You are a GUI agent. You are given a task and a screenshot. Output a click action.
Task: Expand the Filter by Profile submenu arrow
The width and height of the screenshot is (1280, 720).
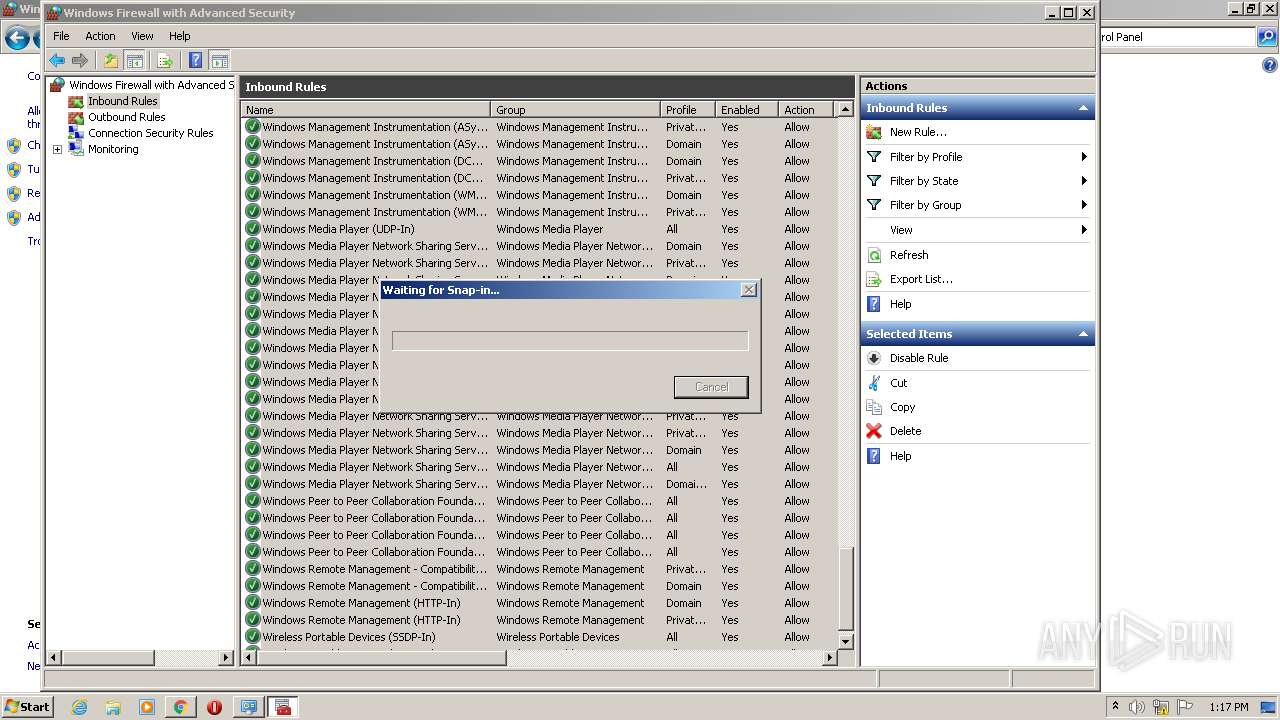click(1084, 157)
